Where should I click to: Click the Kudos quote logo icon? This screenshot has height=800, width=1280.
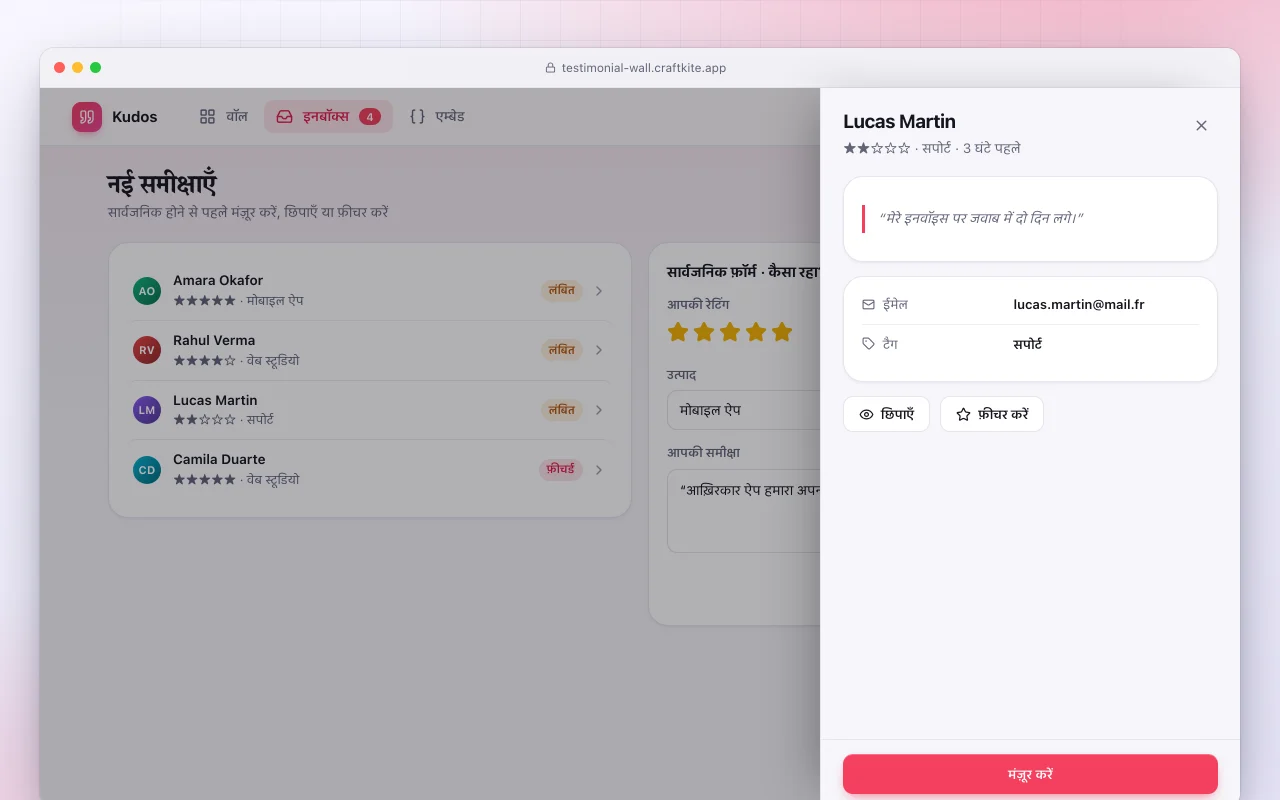pyautogui.click(x=87, y=117)
